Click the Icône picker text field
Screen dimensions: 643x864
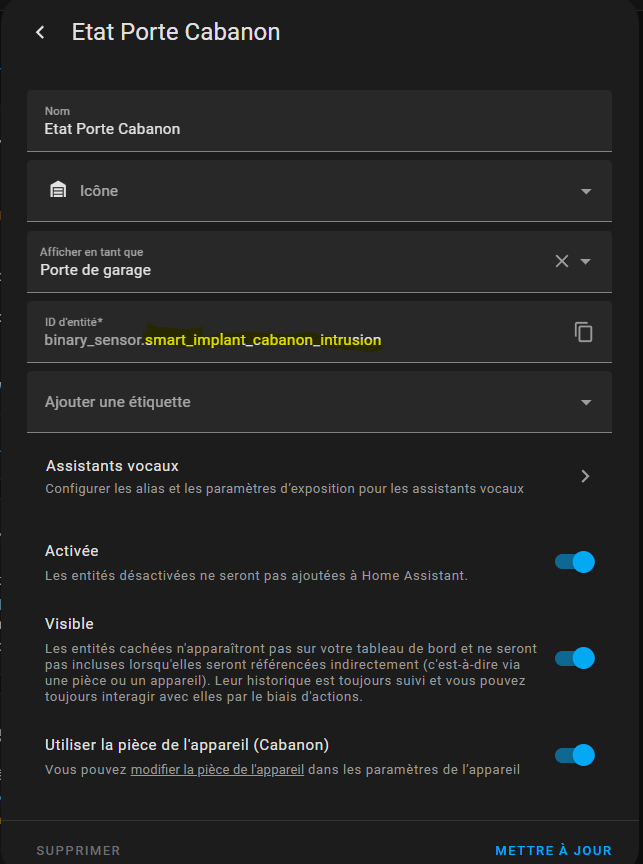coord(300,191)
